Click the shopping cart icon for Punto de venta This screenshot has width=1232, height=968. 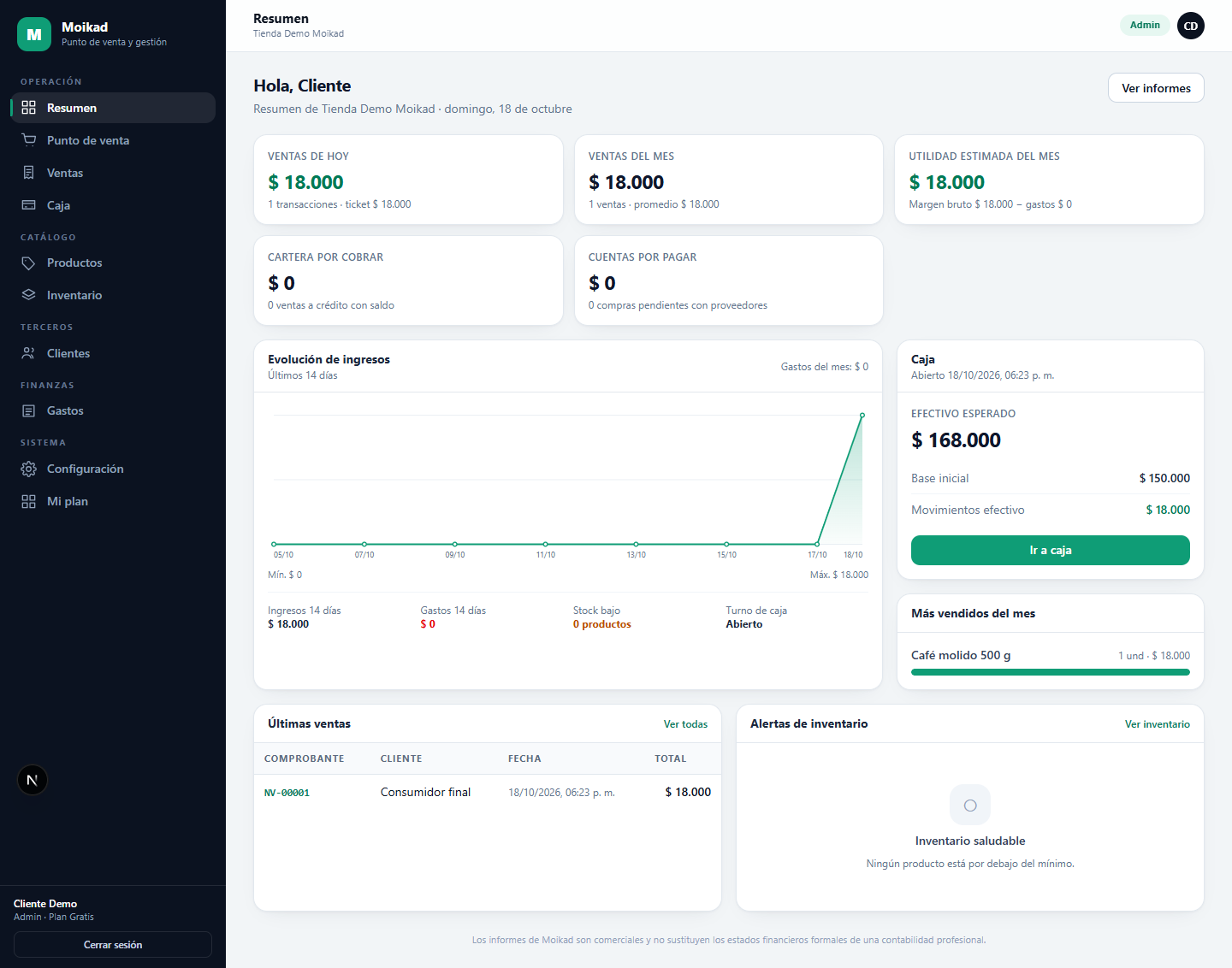[x=28, y=140]
